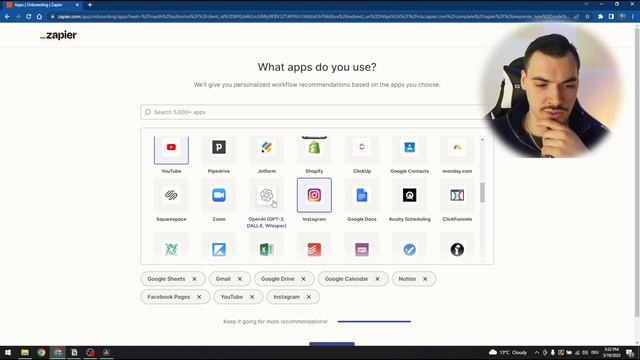
Task: Remove the Instagram chip
Action: click(x=309, y=297)
